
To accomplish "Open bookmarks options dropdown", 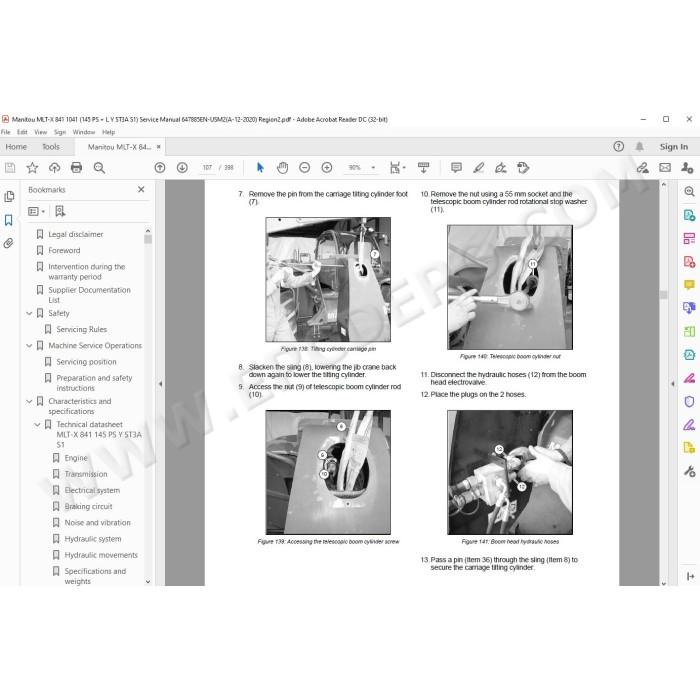I will pos(37,211).
